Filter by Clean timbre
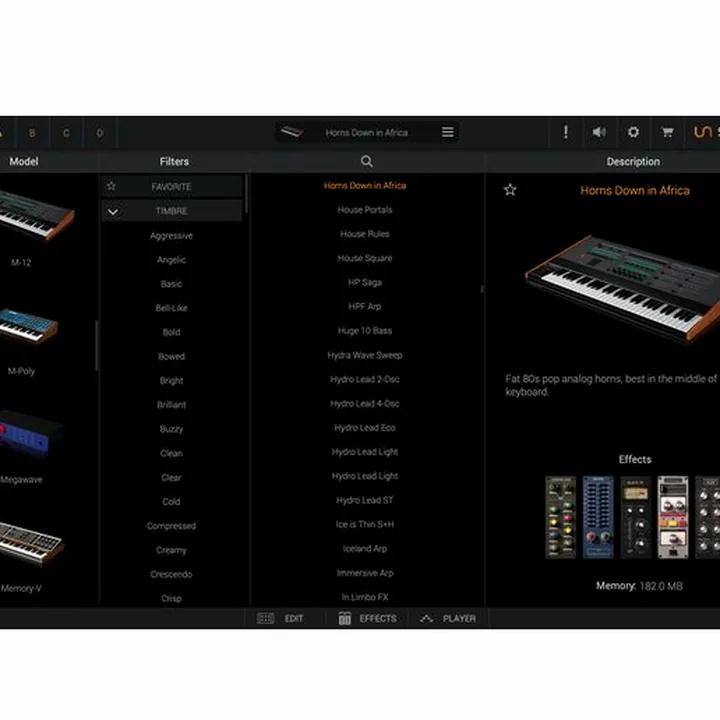Image resolution: width=720 pixels, height=720 pixels. [171, 453]
